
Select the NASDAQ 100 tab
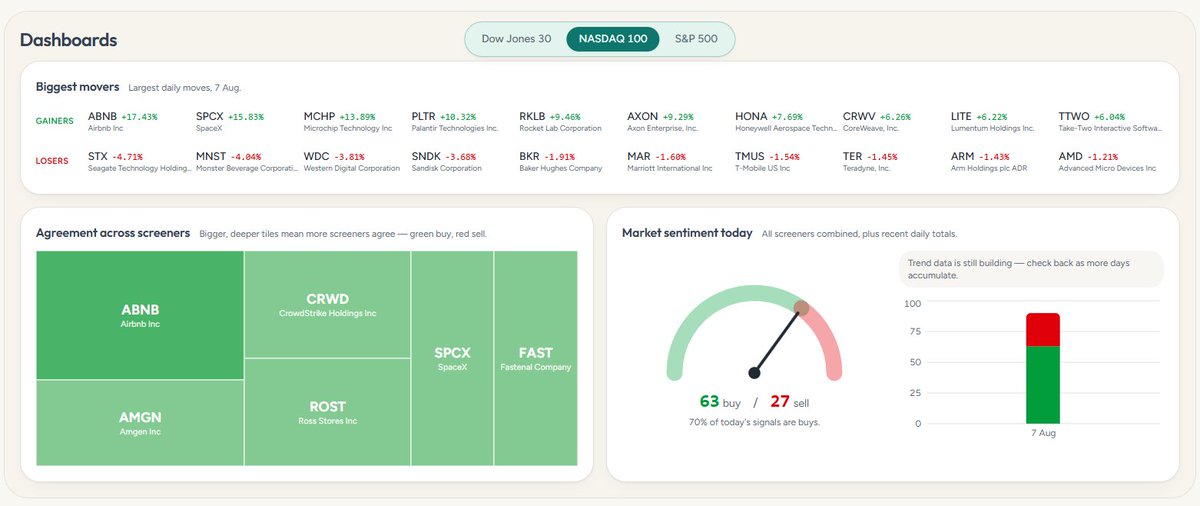point(613,39)
